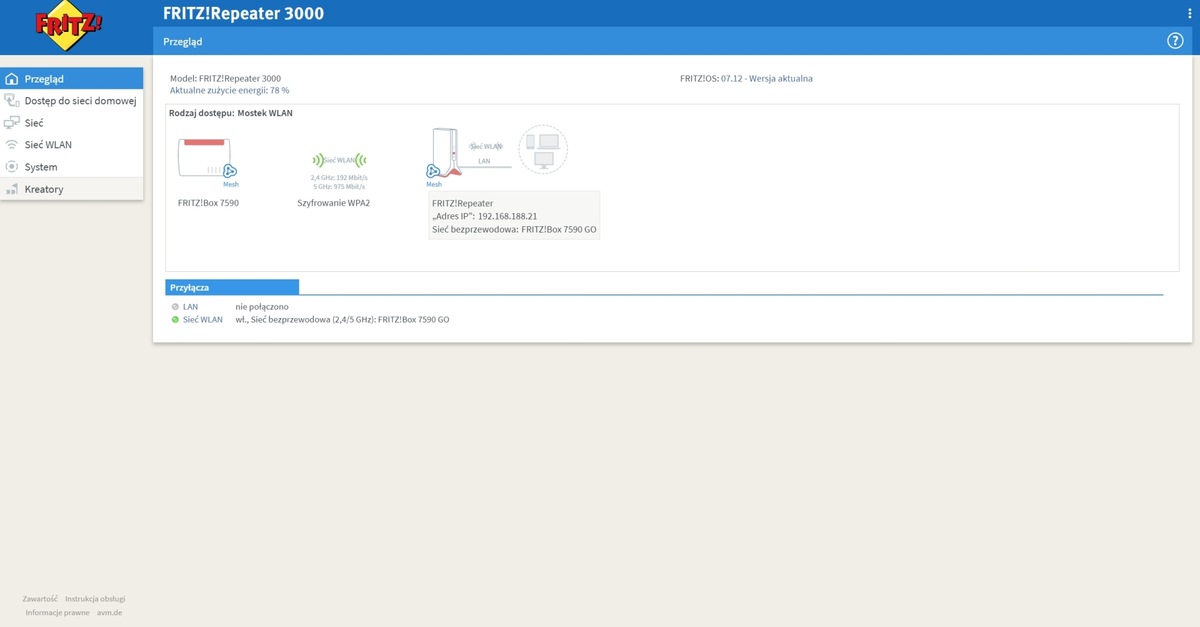The height and width of the screenshot is (627, 1200).
Task: Open Dostęp do sieci domowej menu
Action: (x=72, y=101)
